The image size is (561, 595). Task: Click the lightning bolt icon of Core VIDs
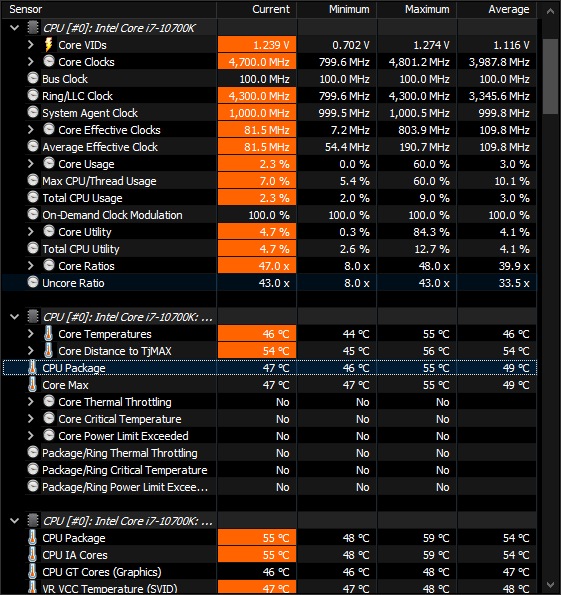pos(49,44)
